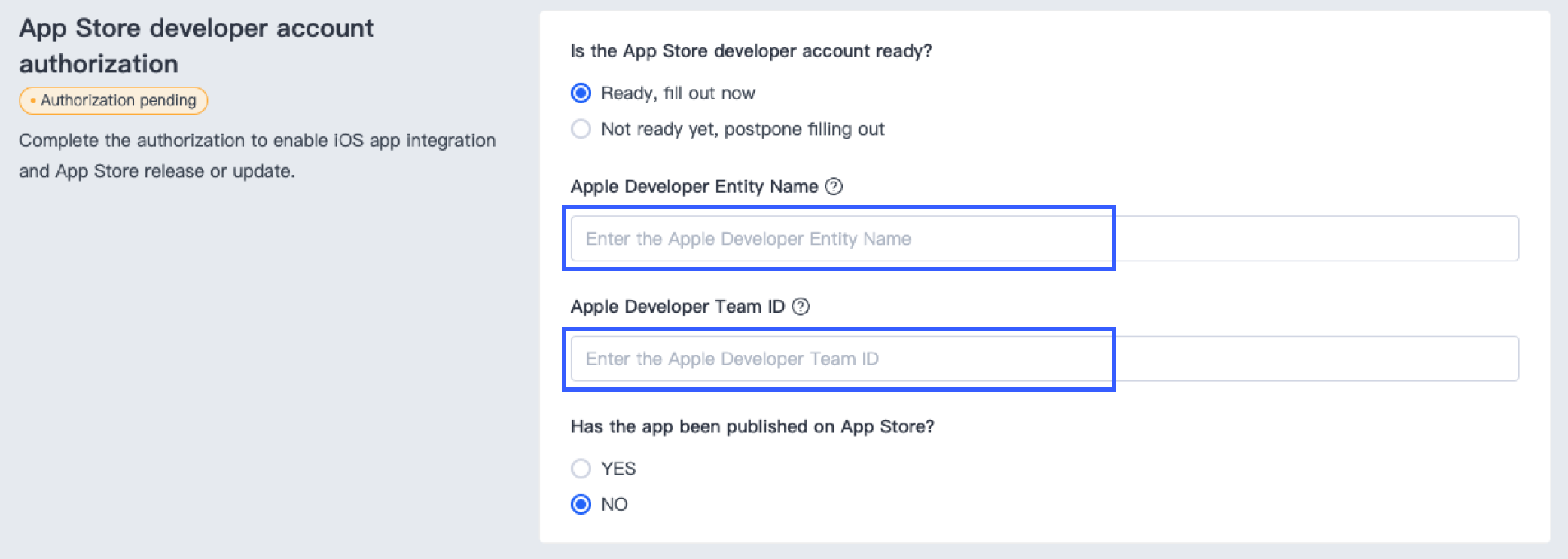The height and width of the screenshot is (559, 1568).
Task: Click the "Apple Developer Team ID" field label
Action: tap(677, 307)
